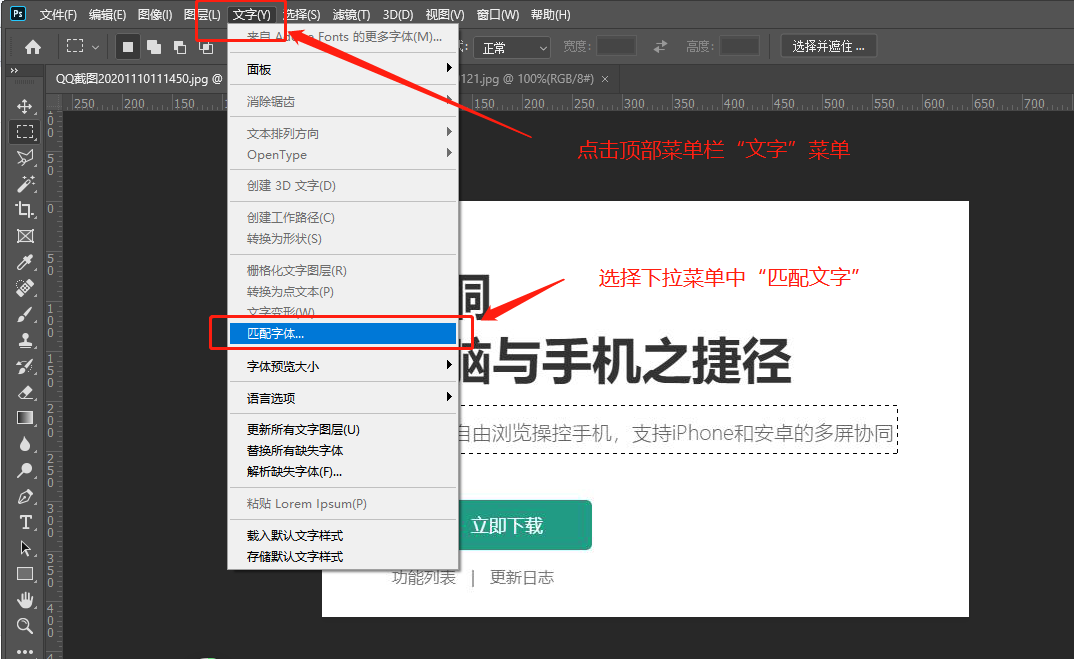The height and width of the screenshot is (659, 1074).
Task: Select the Magic Wand tool
Action: pos(25,184)
